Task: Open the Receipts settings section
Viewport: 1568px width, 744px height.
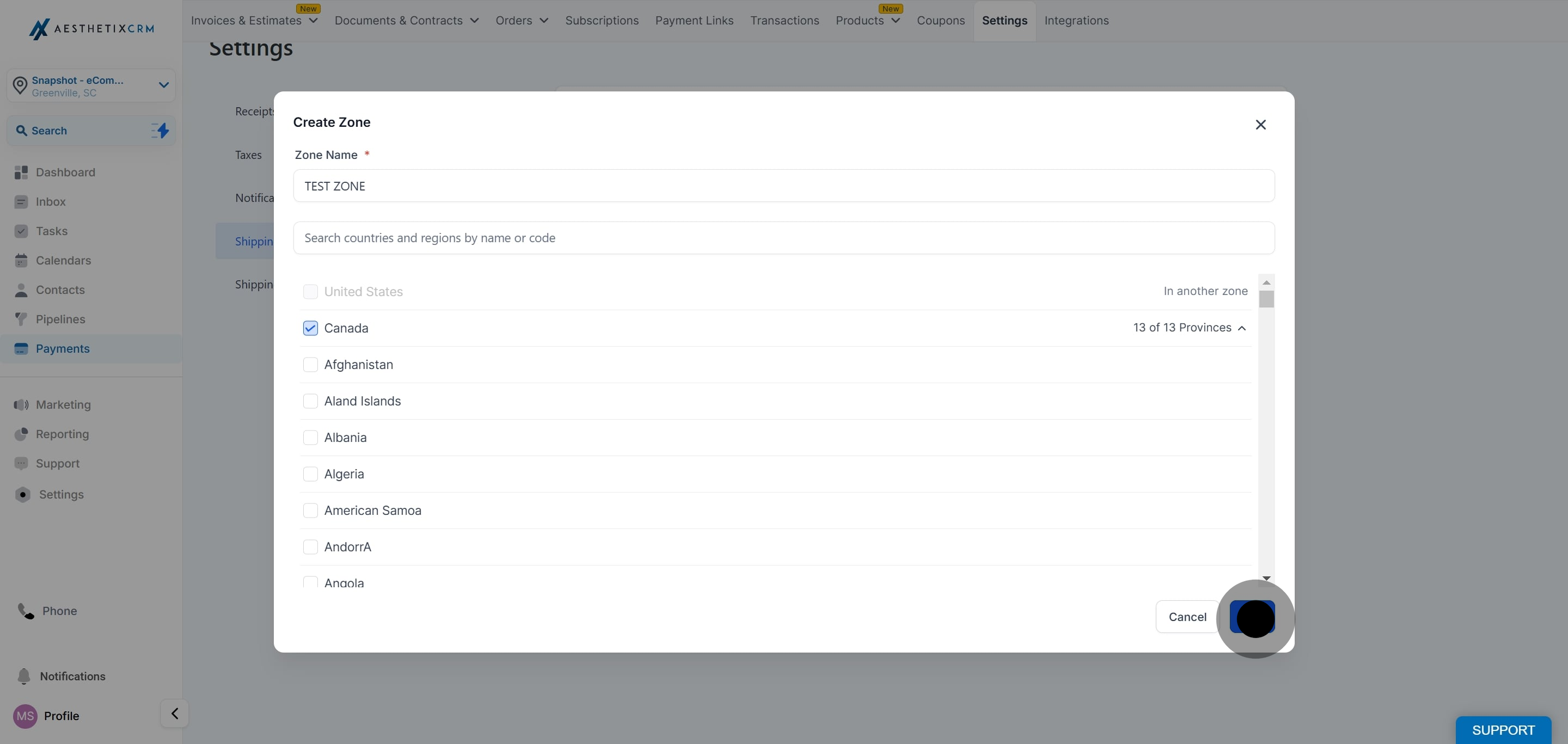Action: (x=254, y=112)
